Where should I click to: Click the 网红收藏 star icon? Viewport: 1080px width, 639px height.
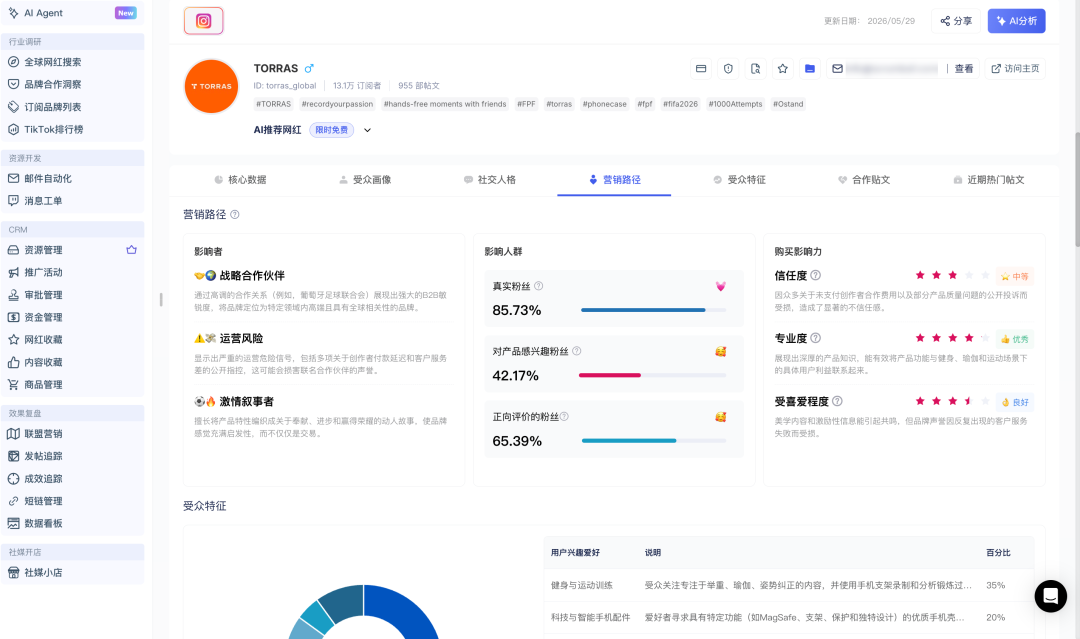coord(13,339)
